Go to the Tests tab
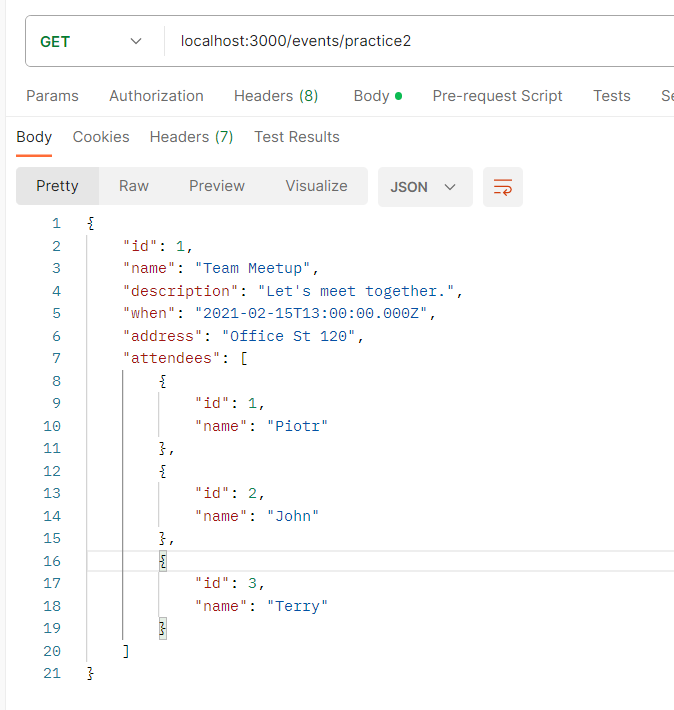Viewport: 674px width, 710px height. tap(611, 96)
